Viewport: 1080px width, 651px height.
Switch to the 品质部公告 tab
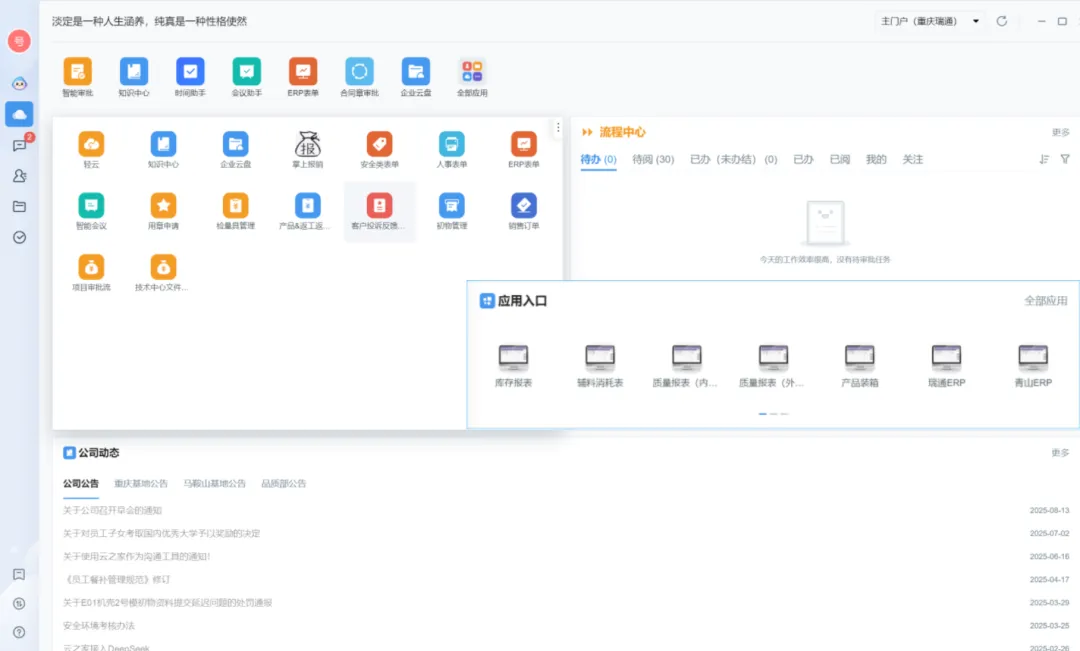(284, 484)
